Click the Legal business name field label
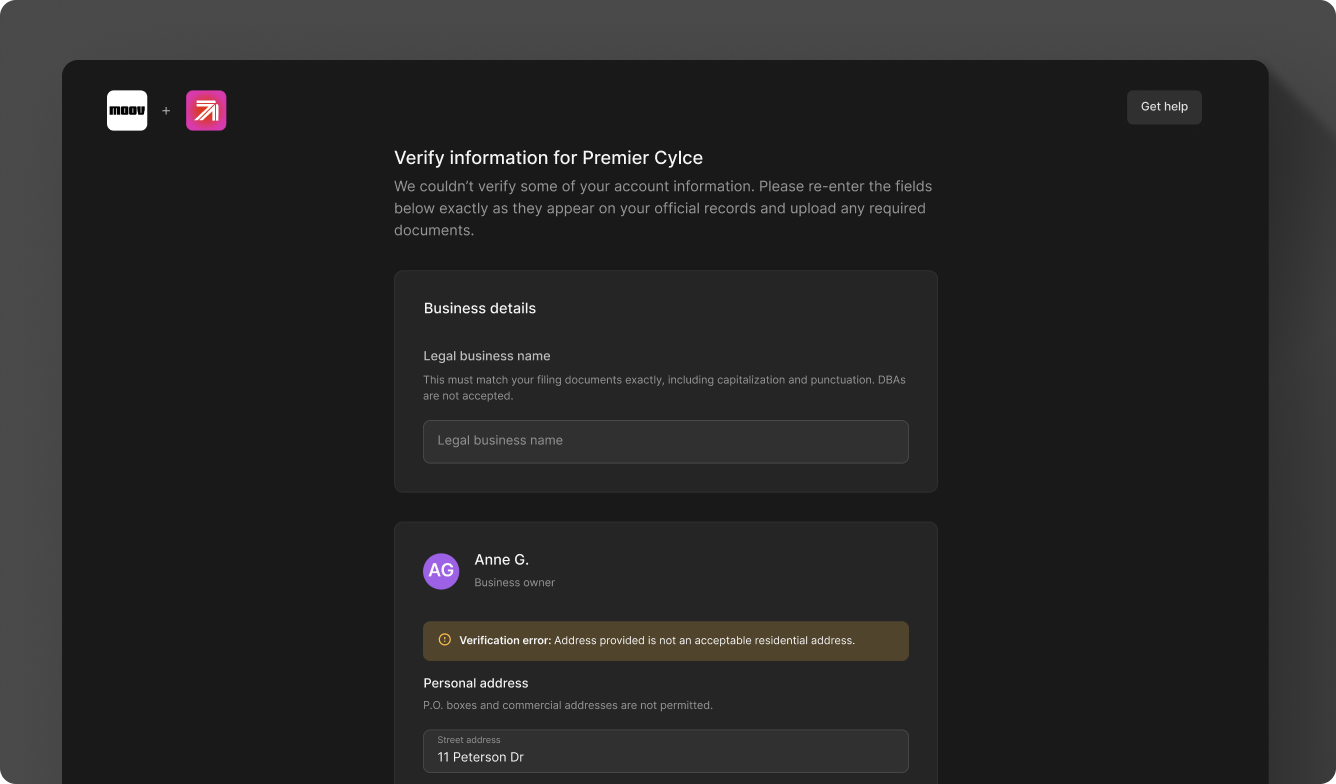 pyautogui.click(x=487, y=356)
